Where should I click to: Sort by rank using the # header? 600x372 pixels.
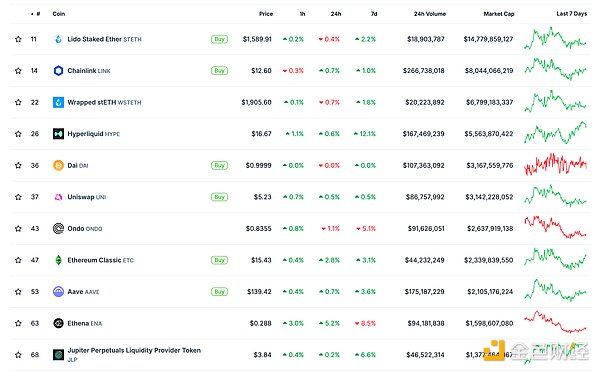36,14
